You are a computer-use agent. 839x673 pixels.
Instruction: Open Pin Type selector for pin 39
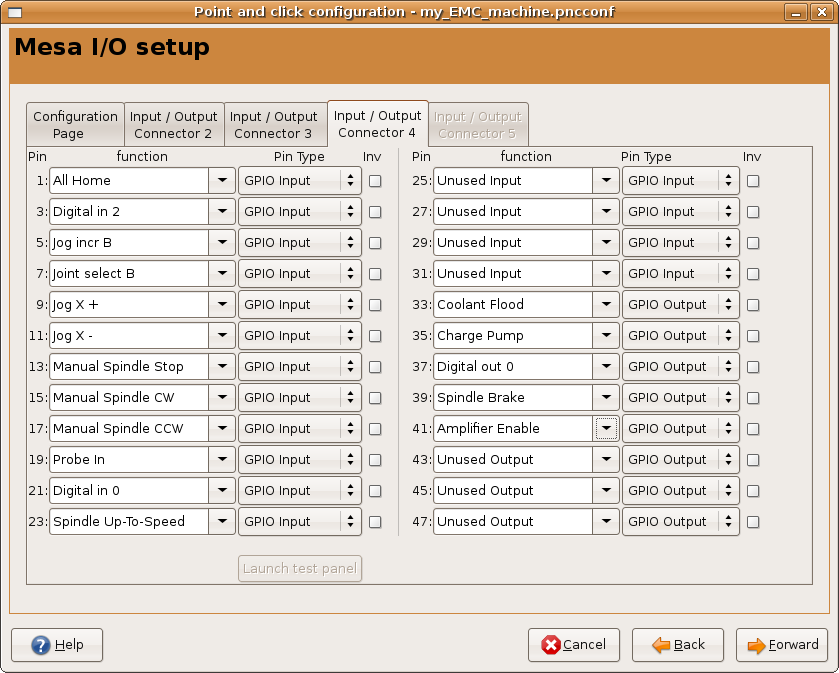pos(681,397)
